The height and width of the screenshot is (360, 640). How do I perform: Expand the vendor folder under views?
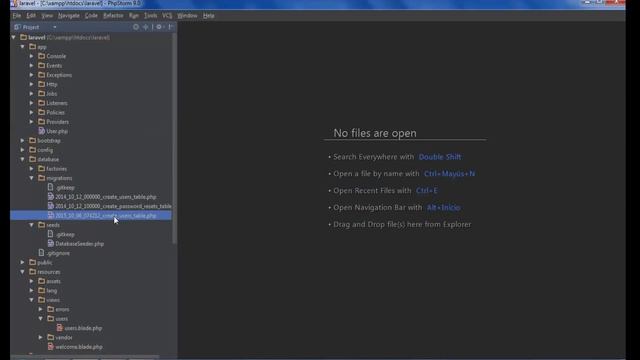(x=41, y=338)
